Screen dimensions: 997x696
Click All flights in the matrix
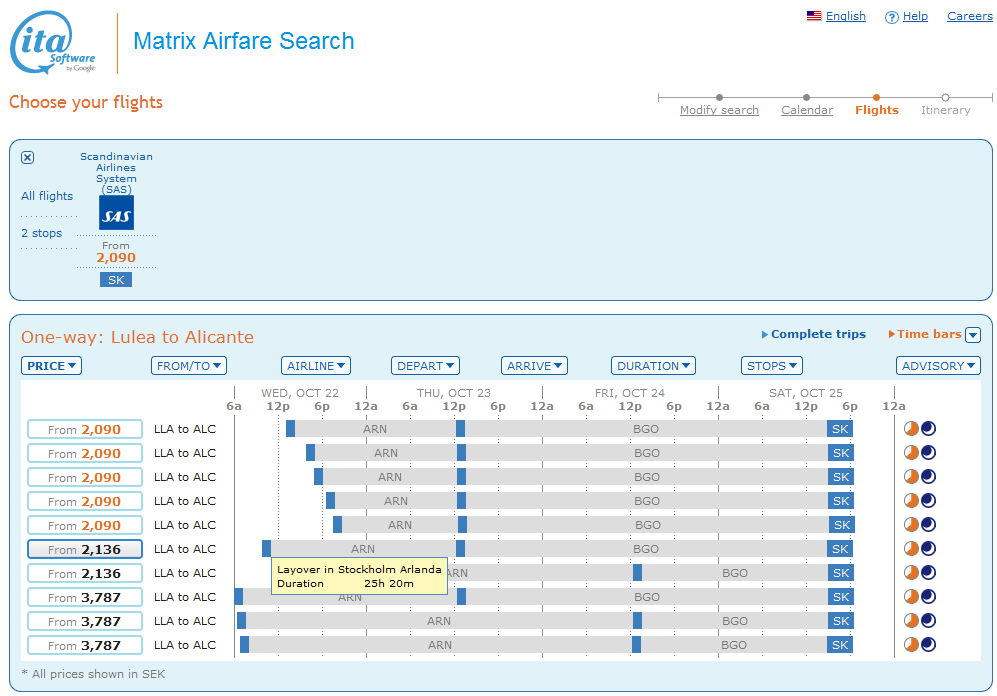coord(47,196)
